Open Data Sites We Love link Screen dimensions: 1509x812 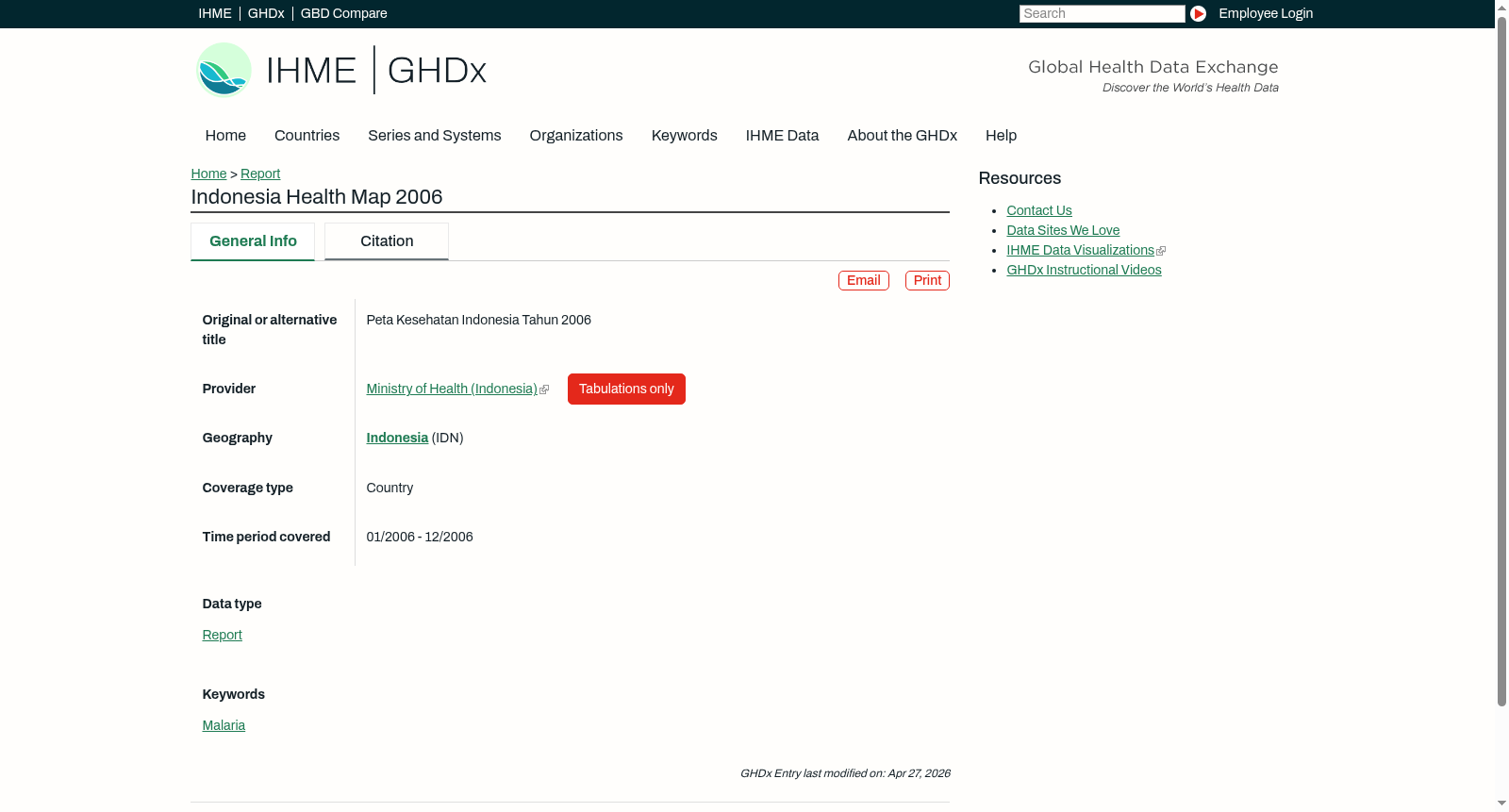coord(1063,230)
